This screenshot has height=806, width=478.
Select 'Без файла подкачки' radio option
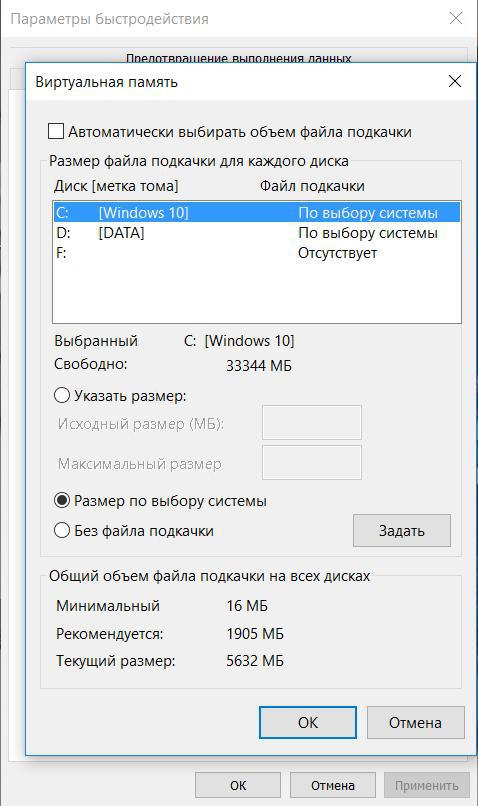[62, 530]
